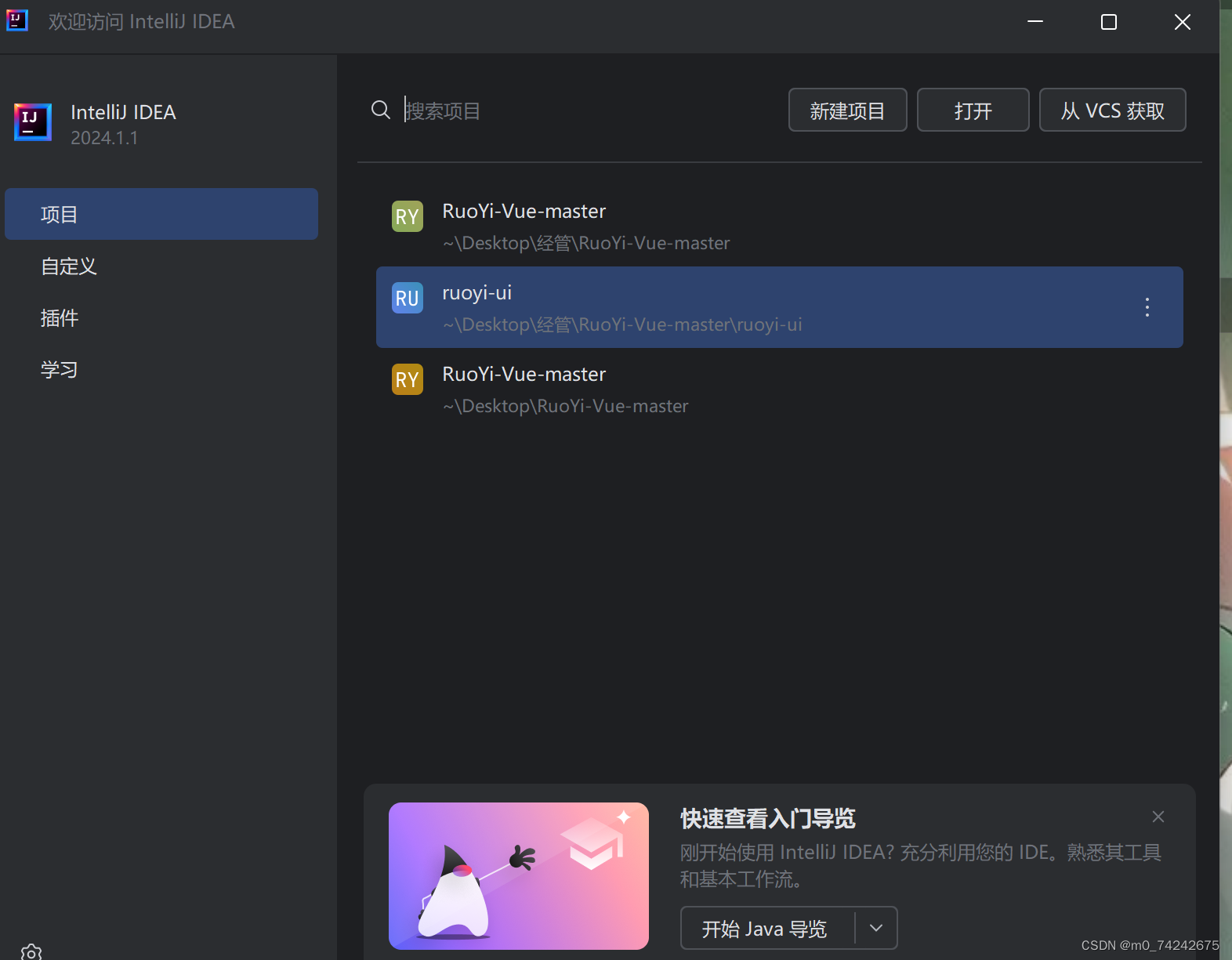This screenshot has height=960, width=1232.
Task: Open the settings gear in sidebar
Action: [31, 951]
